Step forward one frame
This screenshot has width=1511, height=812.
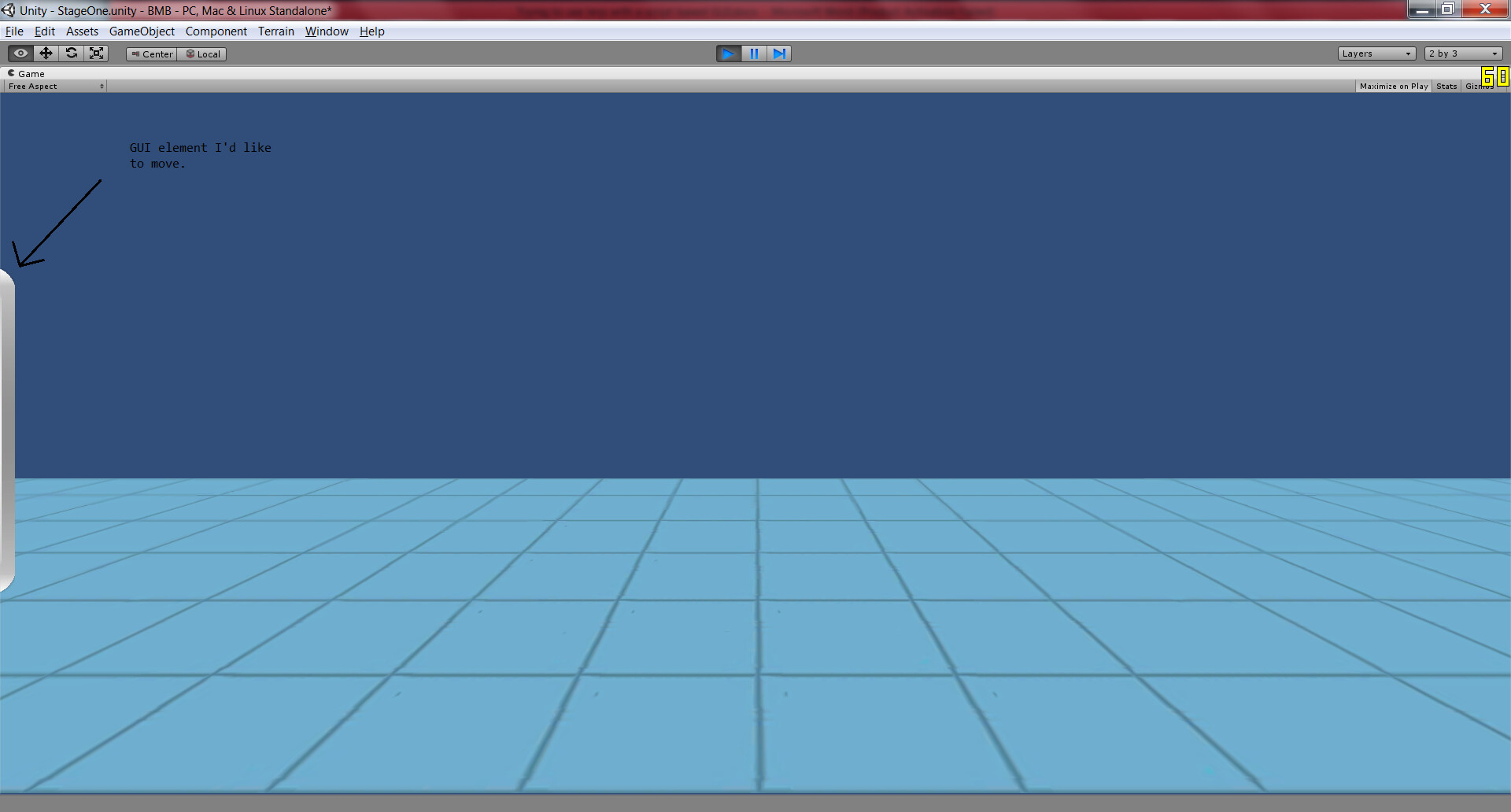pos(779,54)
